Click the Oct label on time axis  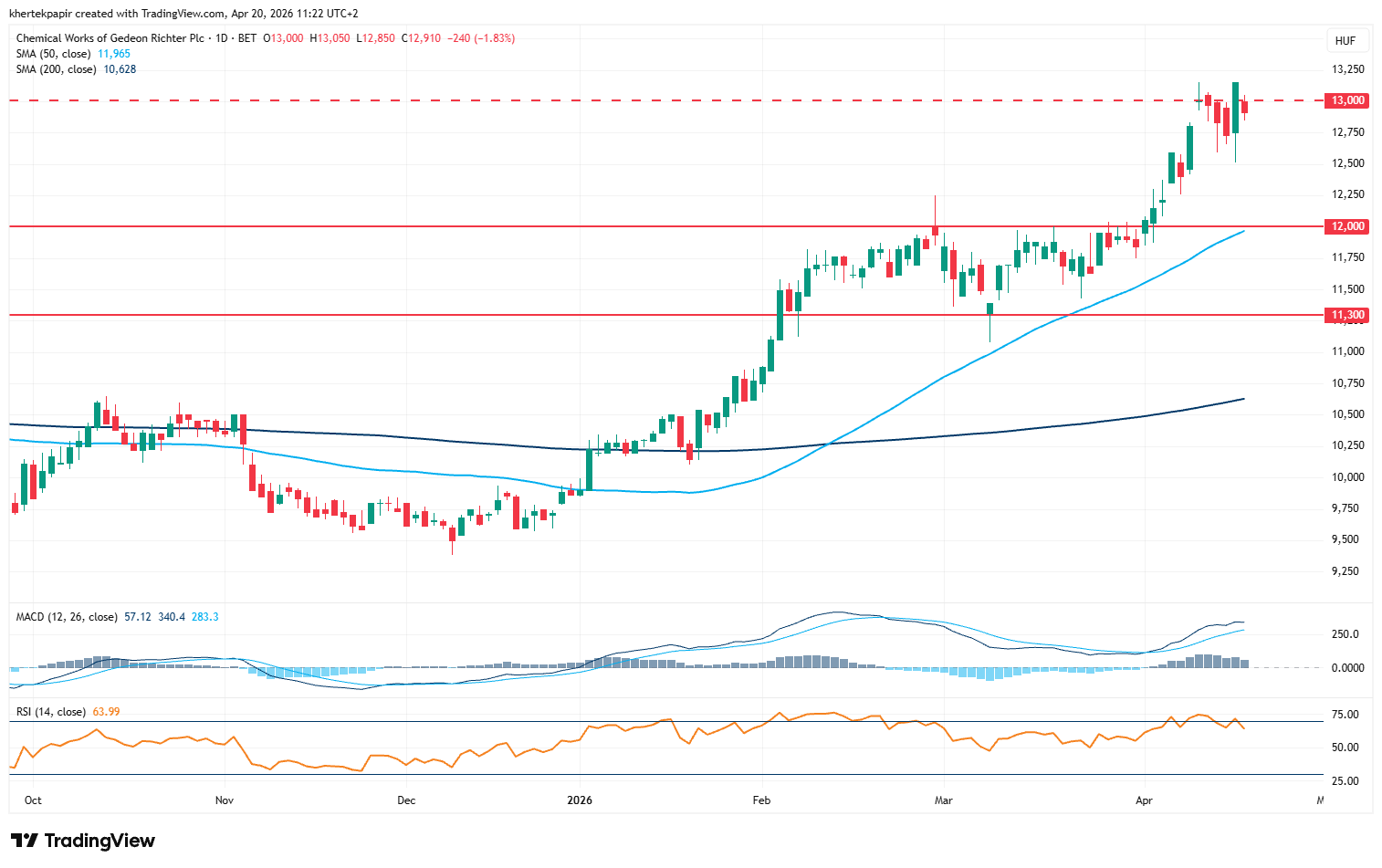[33, 800]
